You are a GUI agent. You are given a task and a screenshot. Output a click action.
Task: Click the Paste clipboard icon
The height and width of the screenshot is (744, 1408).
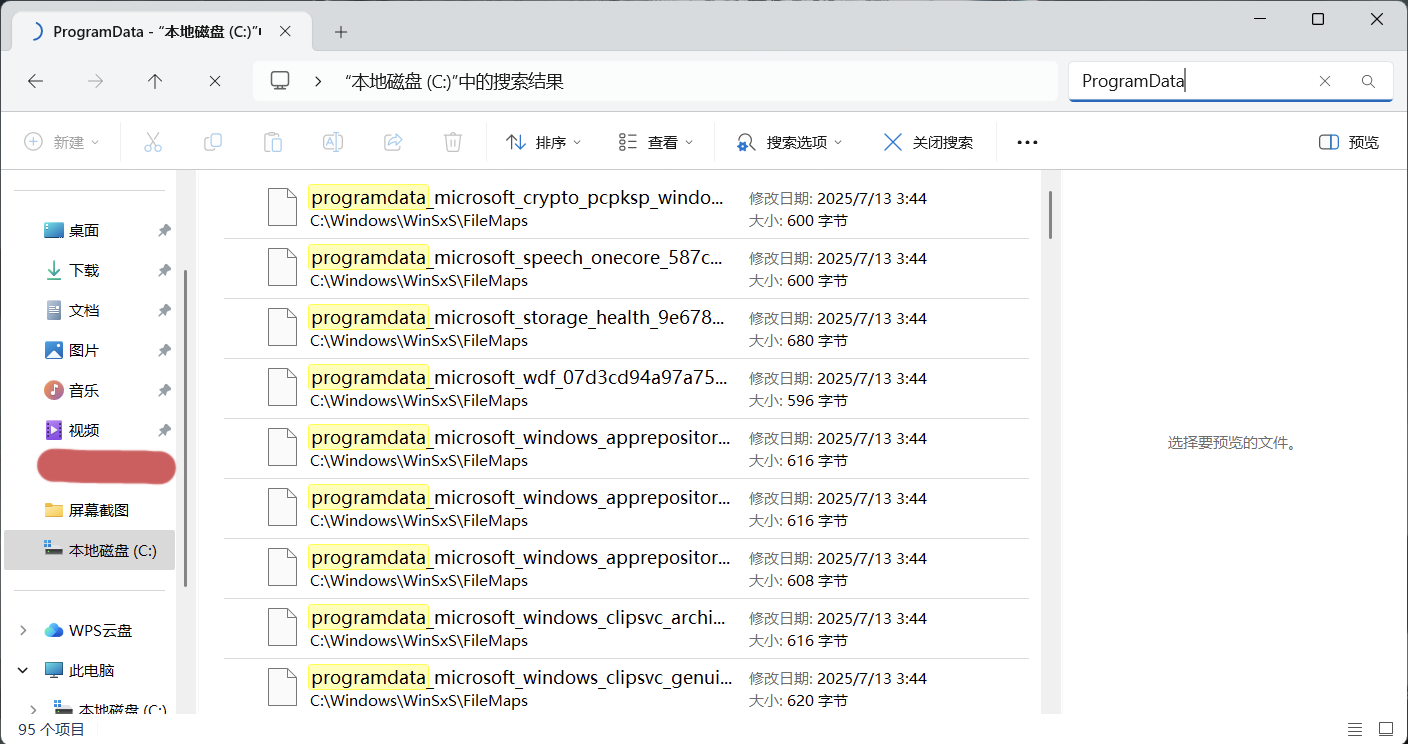pos(273,142)
